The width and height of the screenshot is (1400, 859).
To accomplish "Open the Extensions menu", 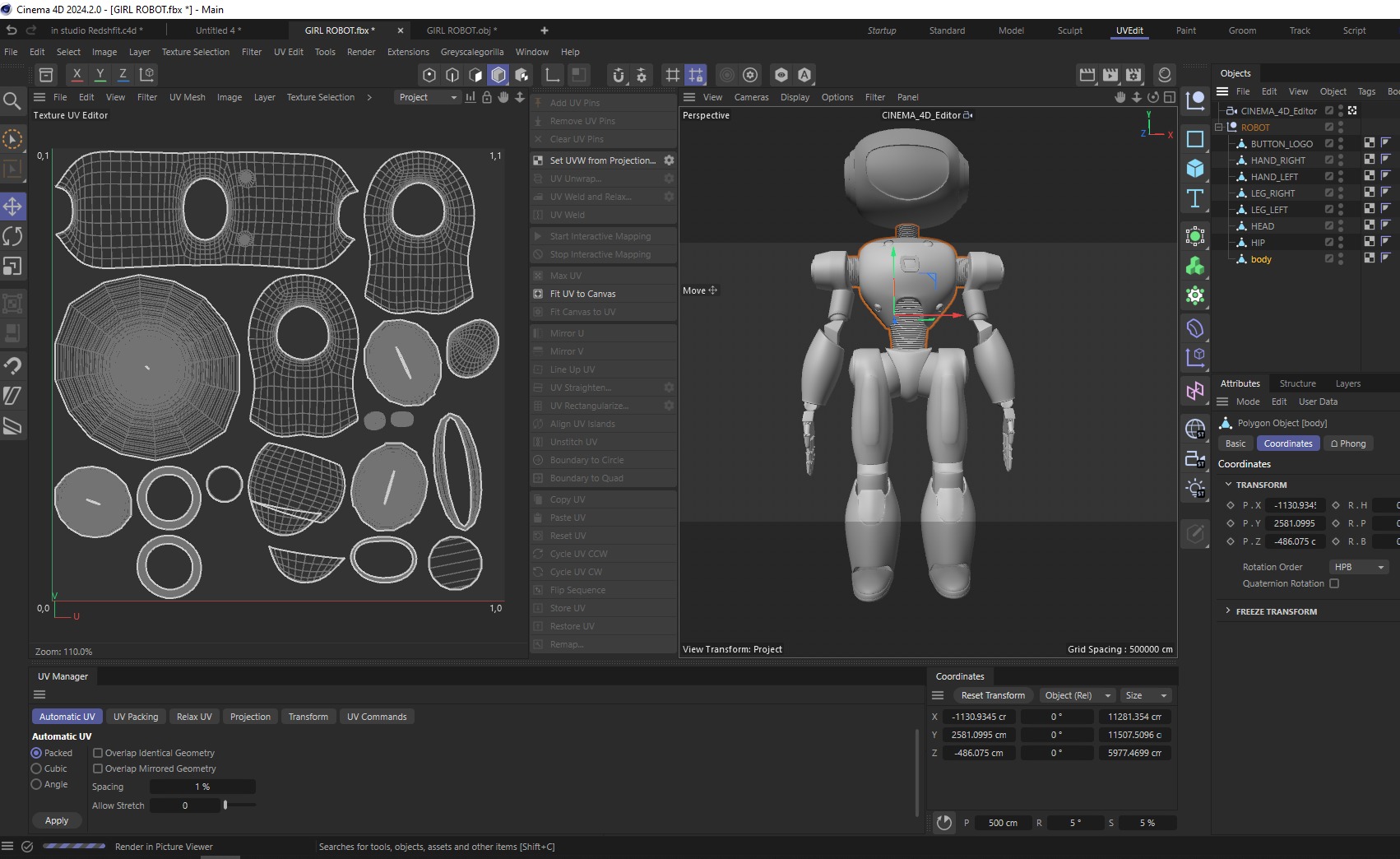I will click(x=408, y=52).
